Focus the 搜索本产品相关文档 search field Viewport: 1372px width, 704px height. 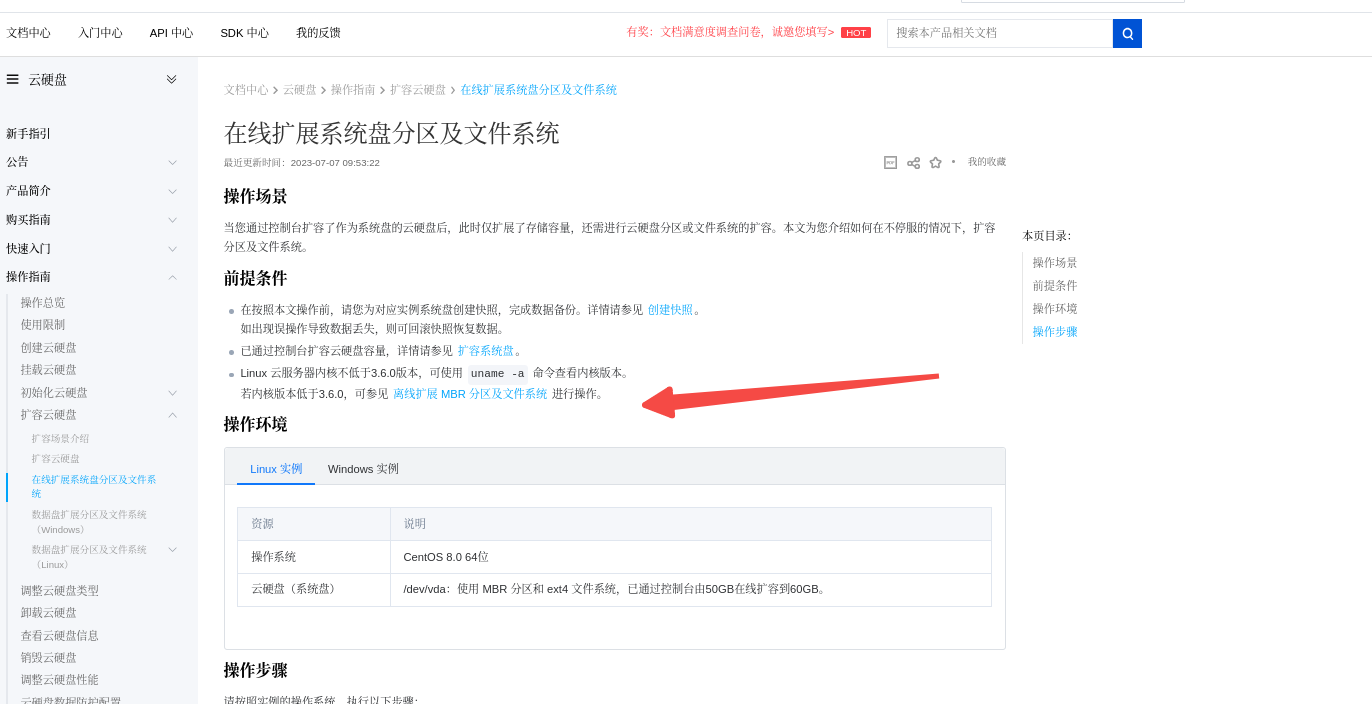(1000, 33)
